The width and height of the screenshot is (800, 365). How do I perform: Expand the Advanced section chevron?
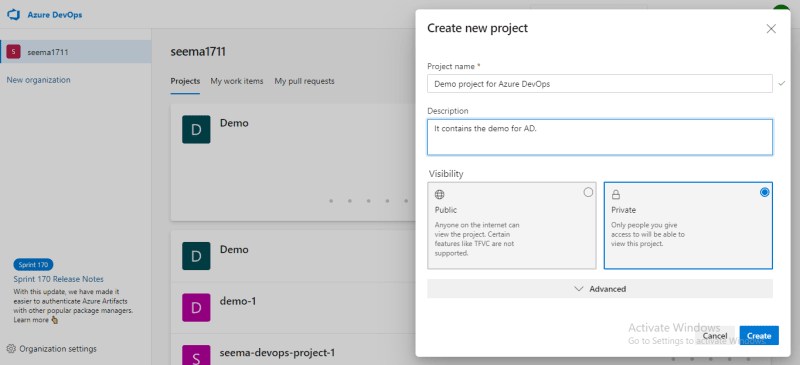[x=579, y=288]
